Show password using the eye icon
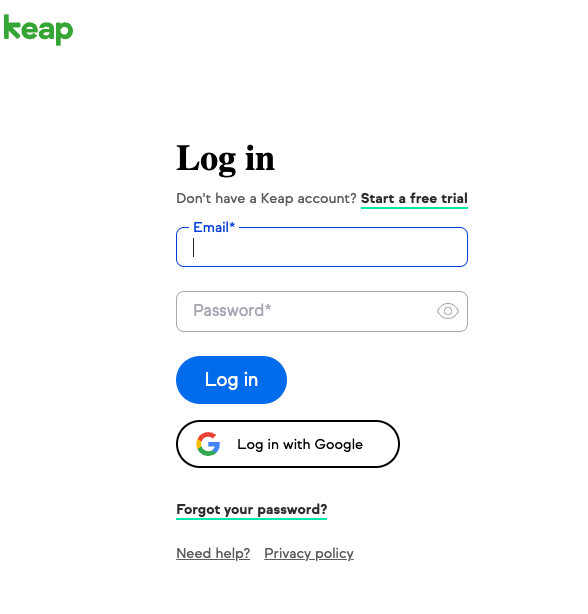 [x=448, y=311]
